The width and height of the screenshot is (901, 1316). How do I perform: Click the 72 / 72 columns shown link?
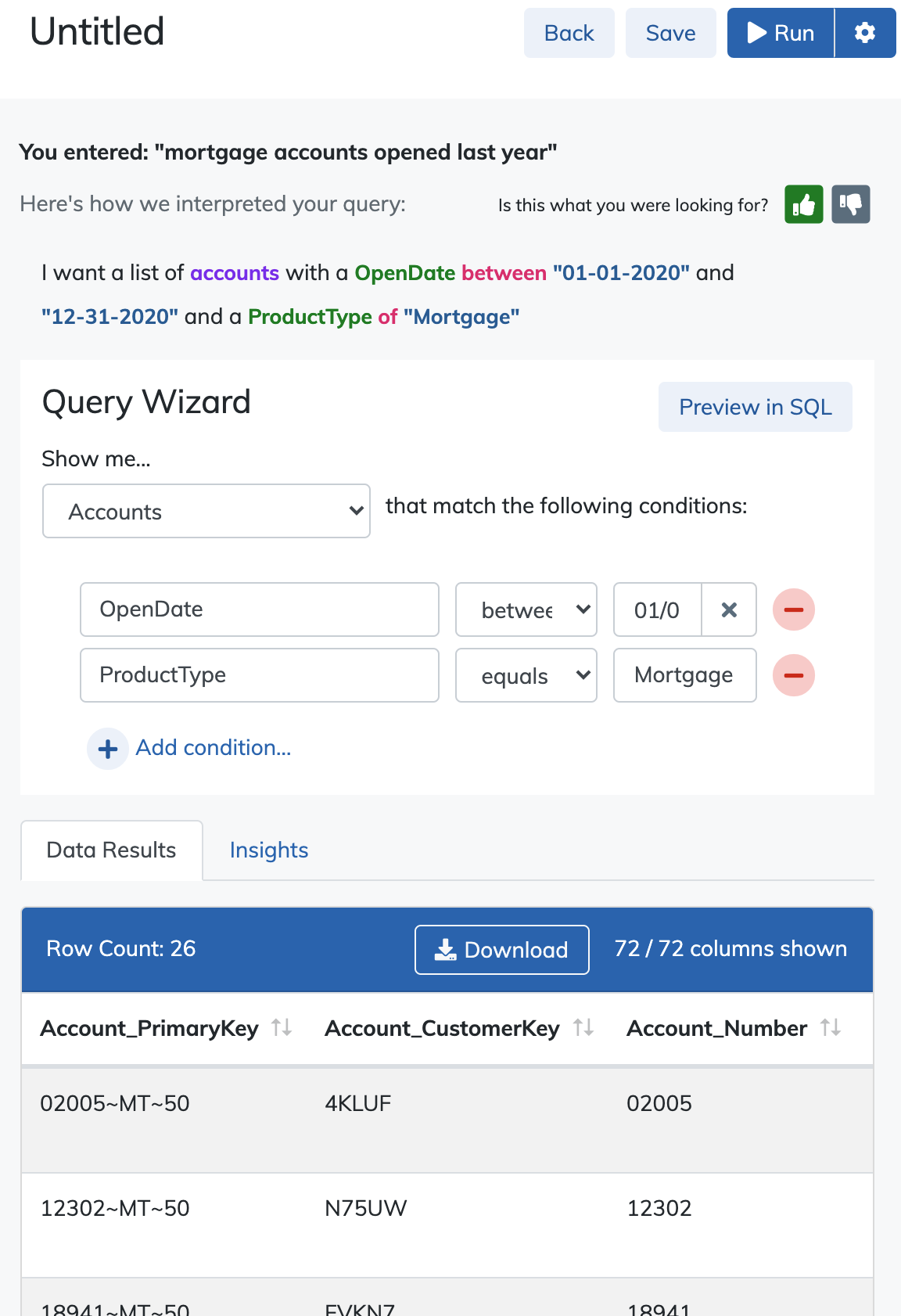click(730, 949)
